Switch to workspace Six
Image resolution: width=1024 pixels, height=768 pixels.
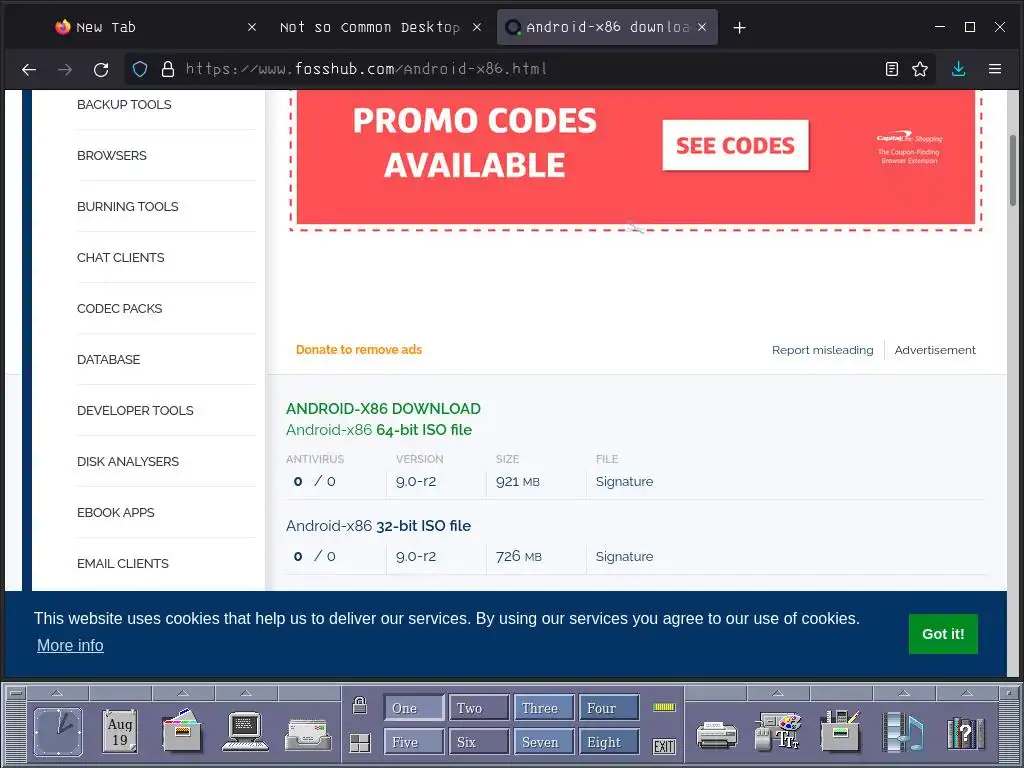click(x=479, y=743)
